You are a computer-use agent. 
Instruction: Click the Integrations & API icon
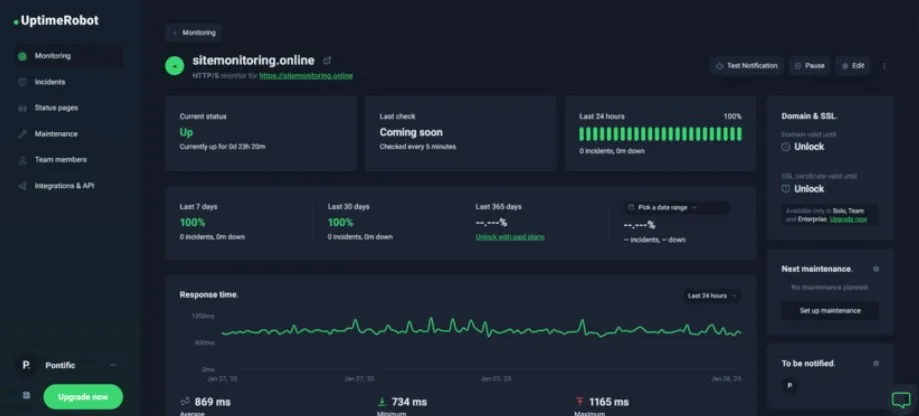22,186
